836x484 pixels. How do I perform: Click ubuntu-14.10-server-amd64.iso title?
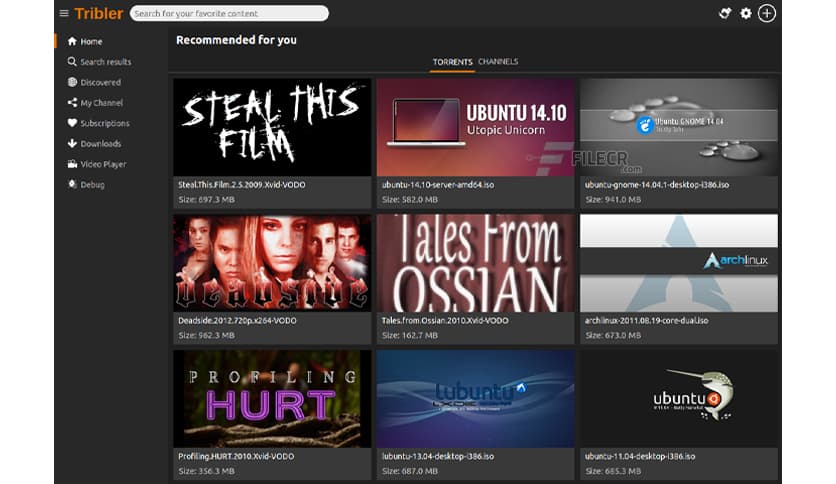[x=438, y=184]
